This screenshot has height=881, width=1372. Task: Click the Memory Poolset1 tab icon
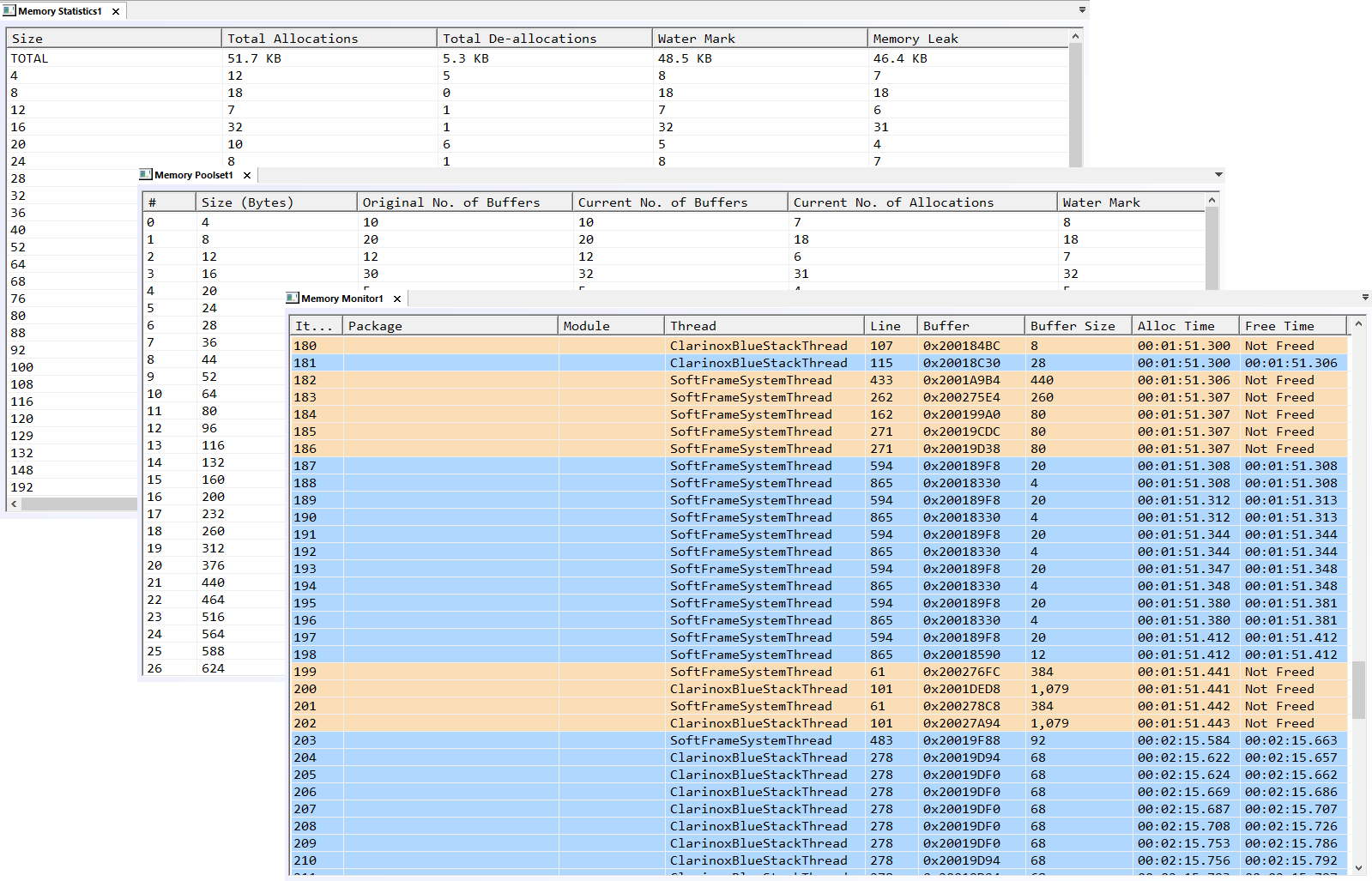click(x=146, y=174)
